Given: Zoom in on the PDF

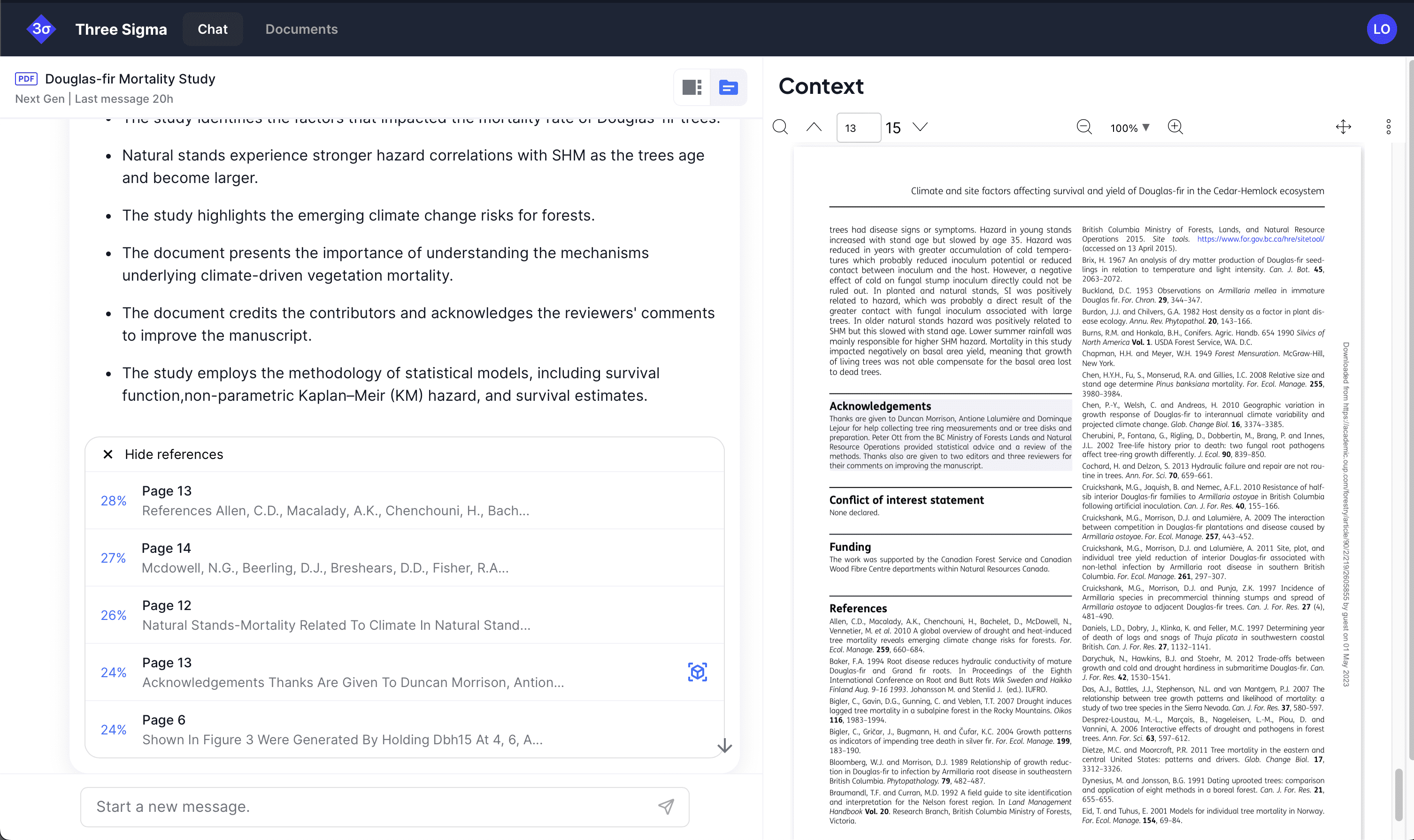Looking at the screenshot, I should coord(1175,127).
